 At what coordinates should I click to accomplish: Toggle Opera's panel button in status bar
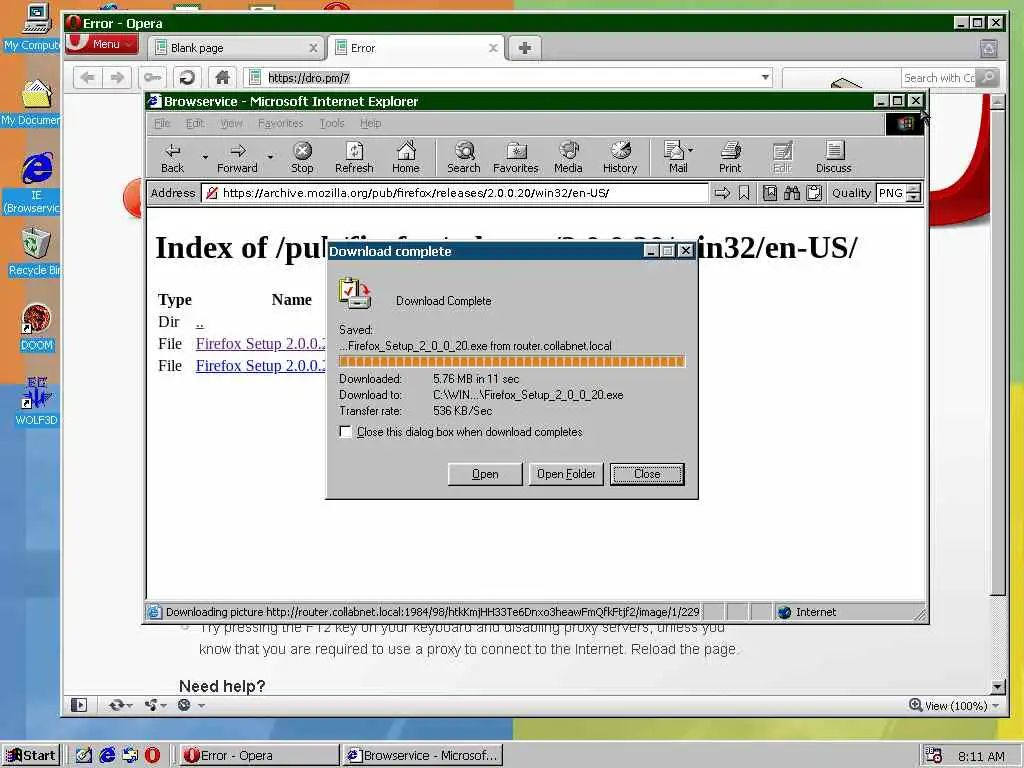click(79, 705)
